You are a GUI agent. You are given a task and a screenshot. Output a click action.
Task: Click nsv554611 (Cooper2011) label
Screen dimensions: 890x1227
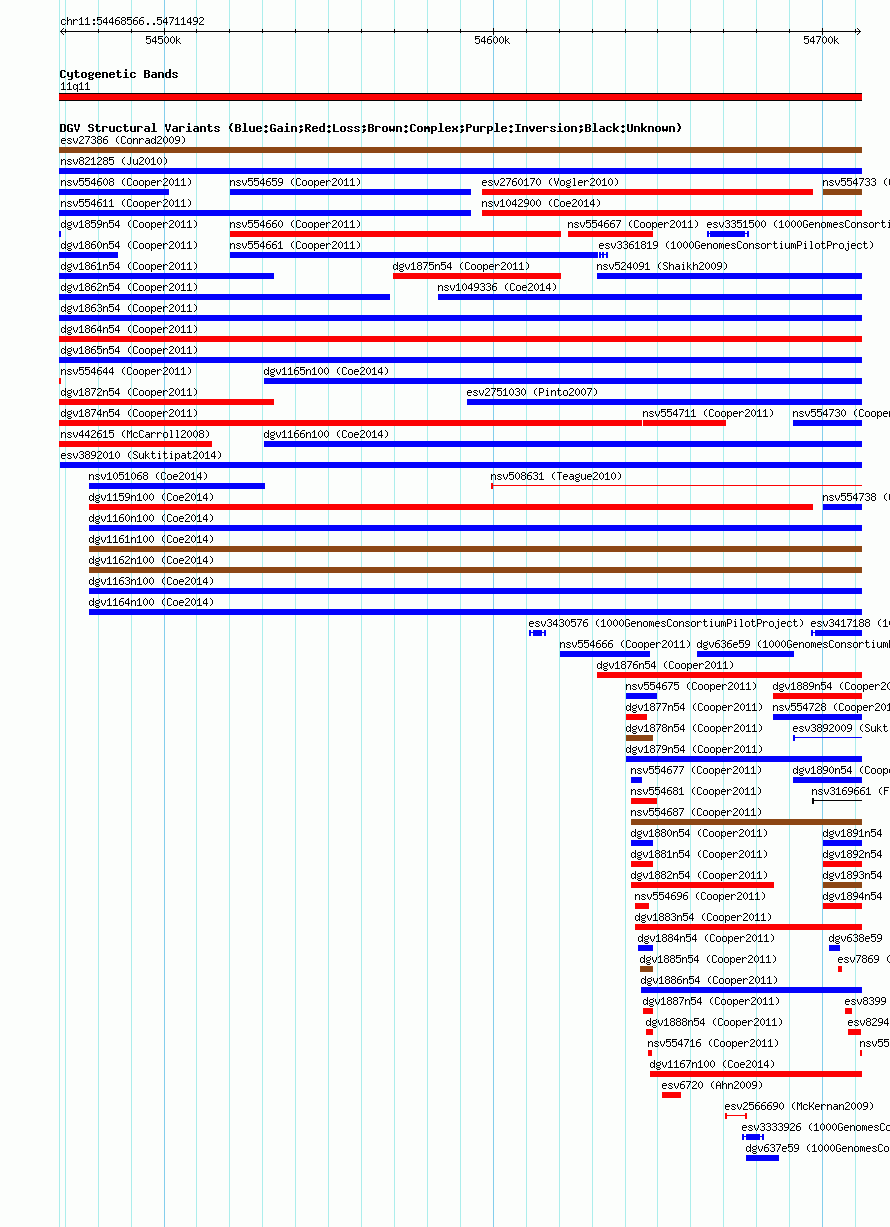tap(126, 203)
